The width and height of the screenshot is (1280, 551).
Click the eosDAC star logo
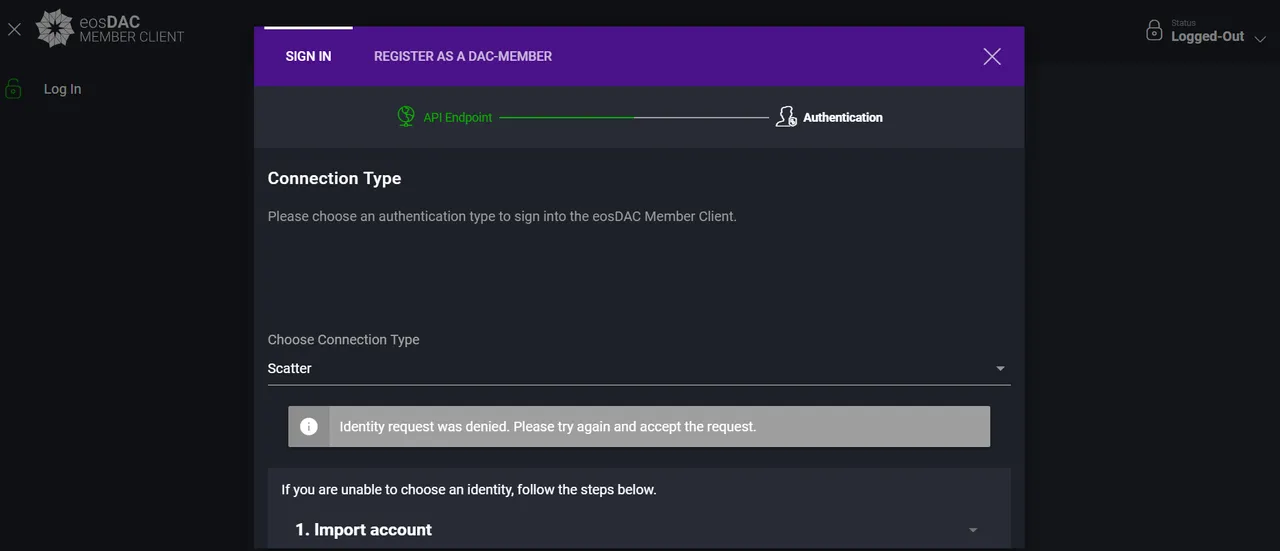tap(55, 28)
